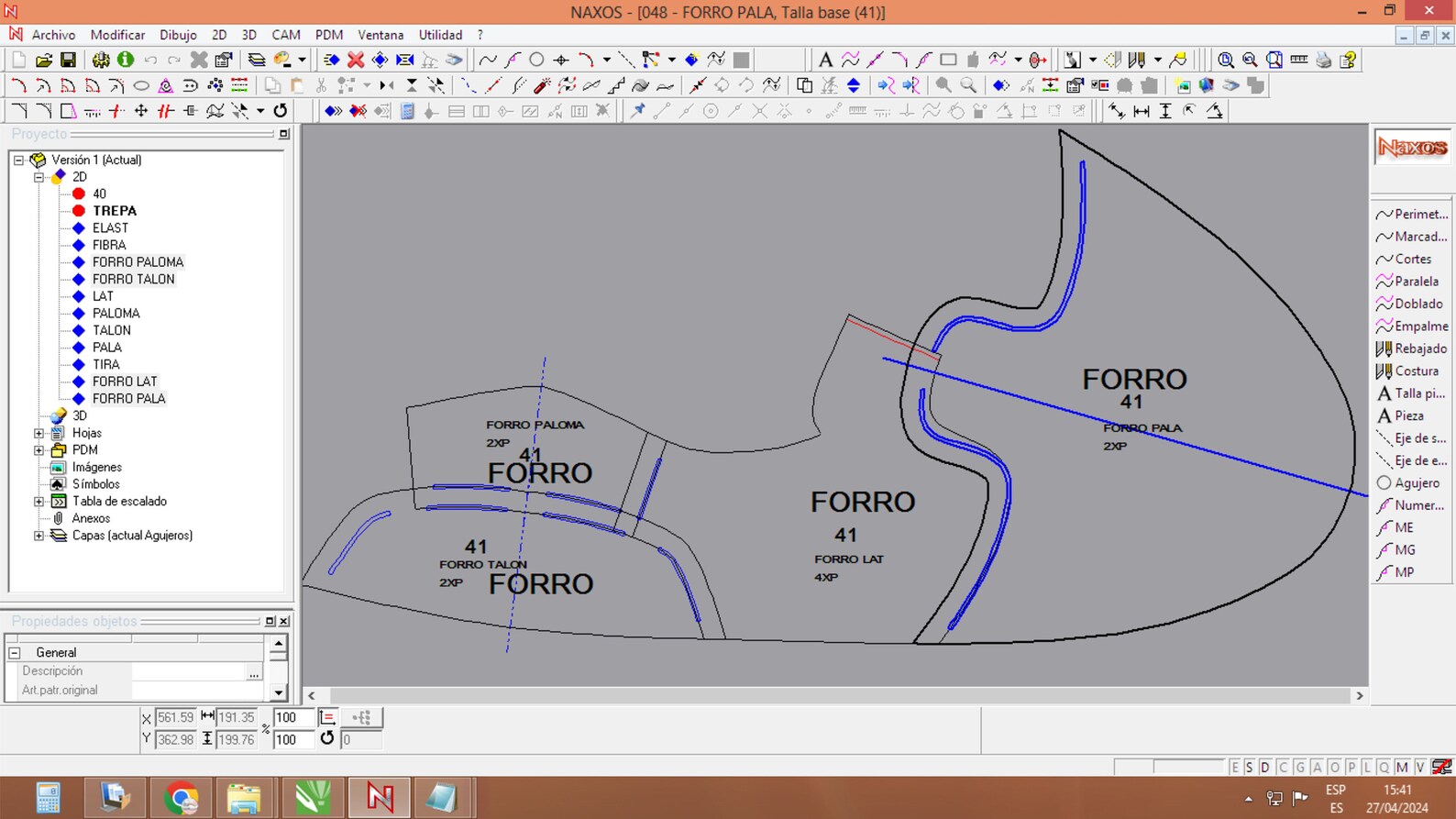Click the ruler measure icon in toolbar
The image size is (1456, 819).
pos(1298,60)
